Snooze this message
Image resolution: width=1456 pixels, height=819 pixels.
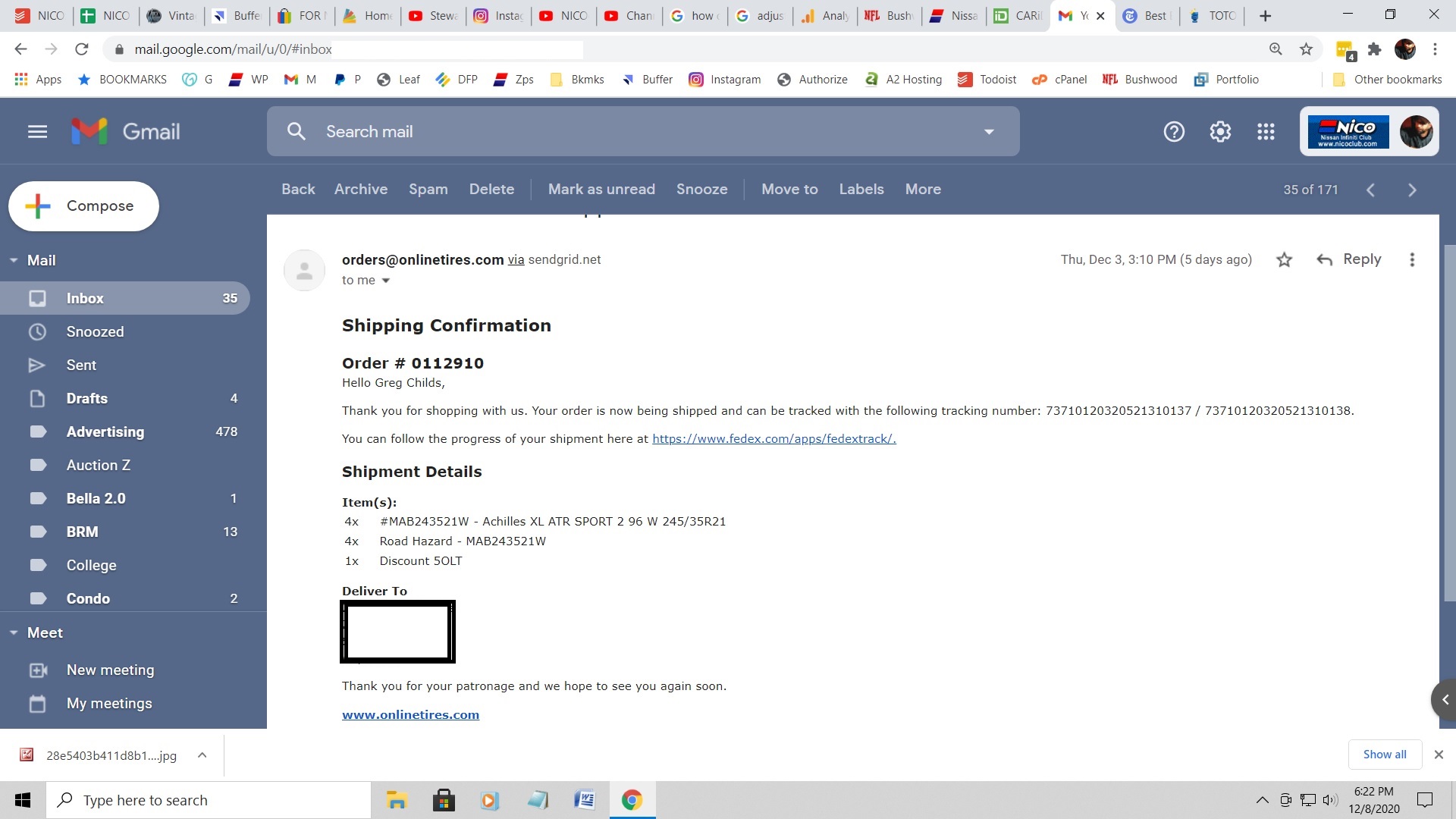[702, 190]
